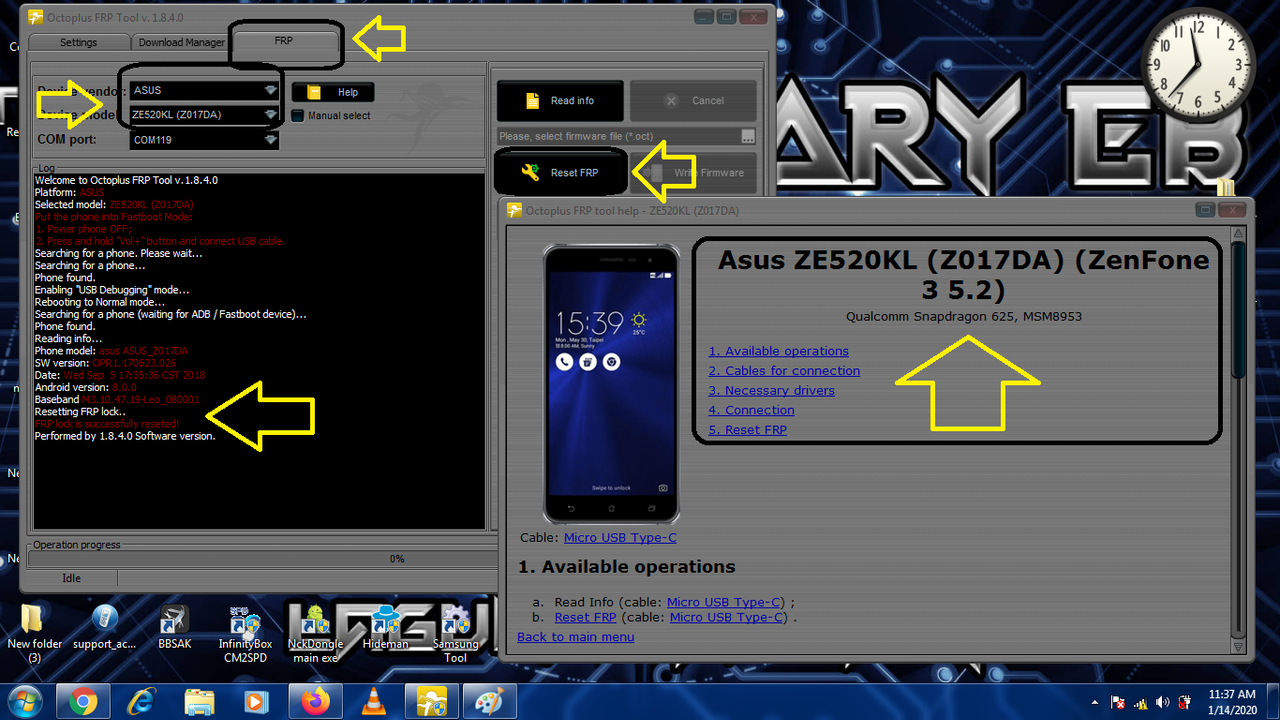Viewport: 1280px width, 720px height.
Task: Open the '5. Reset FRP' help link
Action: [748, 430]
